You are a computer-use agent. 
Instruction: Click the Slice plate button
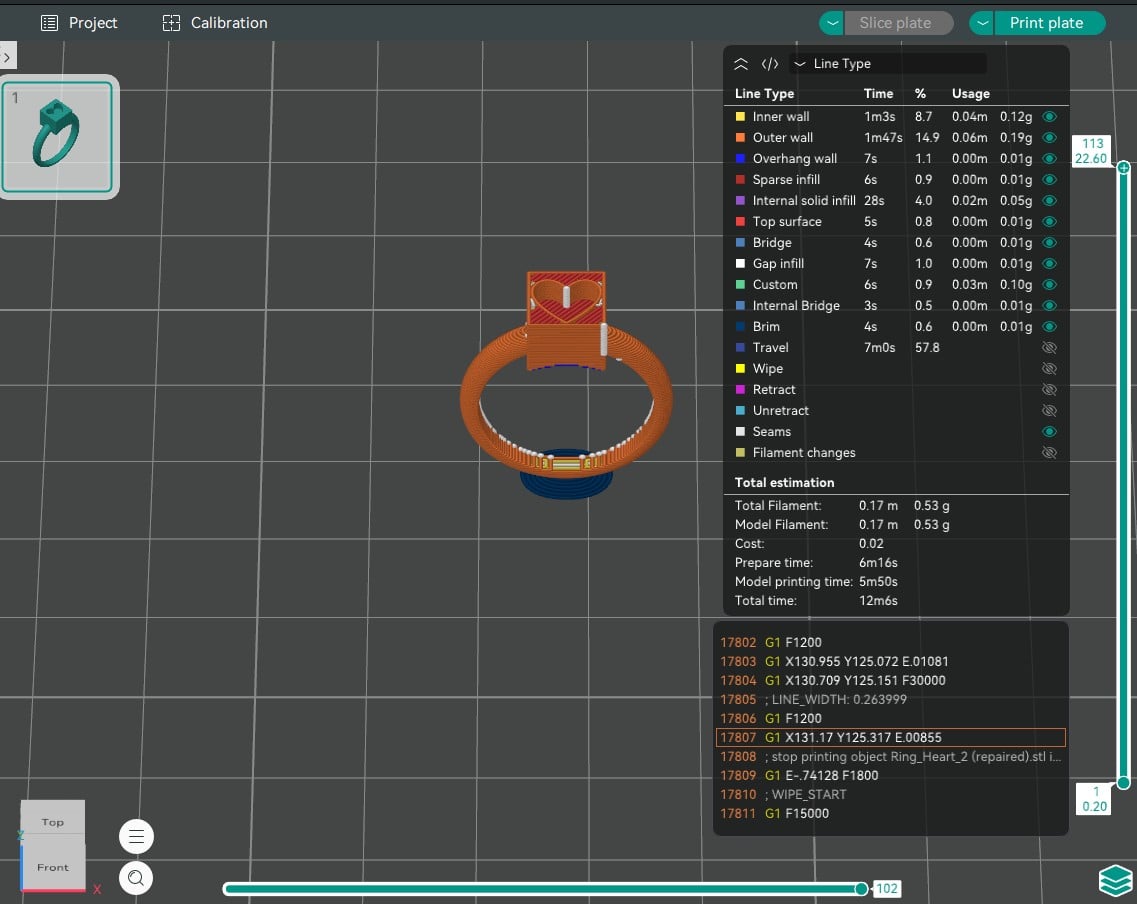[x=898, y=23]
